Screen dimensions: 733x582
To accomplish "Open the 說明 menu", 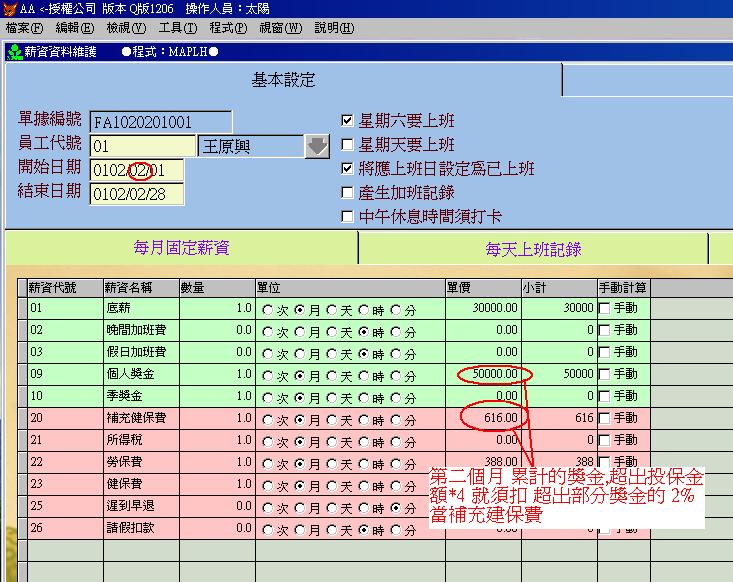I will point(334,28).
